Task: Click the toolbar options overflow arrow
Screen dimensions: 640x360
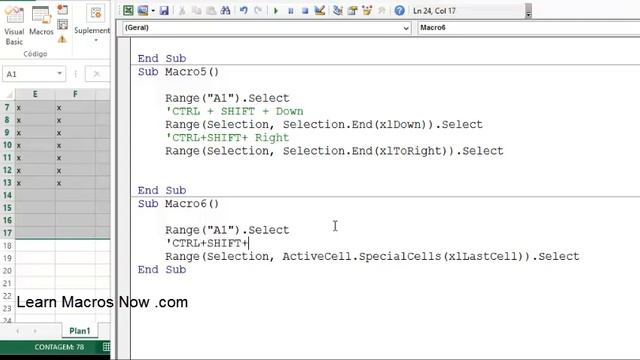Action: (x=528, y=11)
